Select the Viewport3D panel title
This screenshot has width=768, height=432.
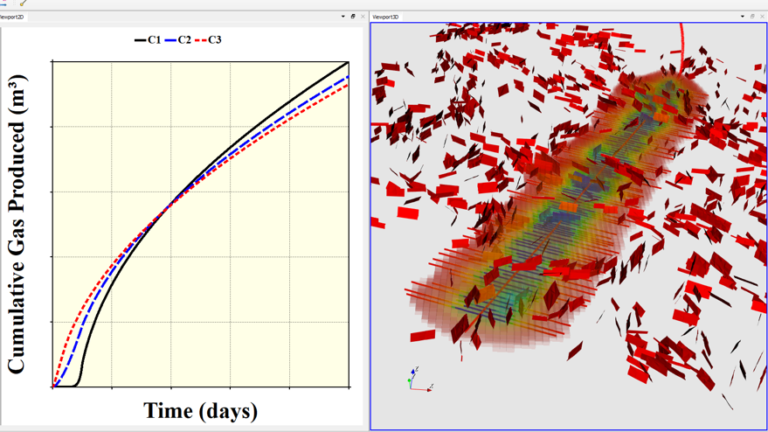click(385, 17)
